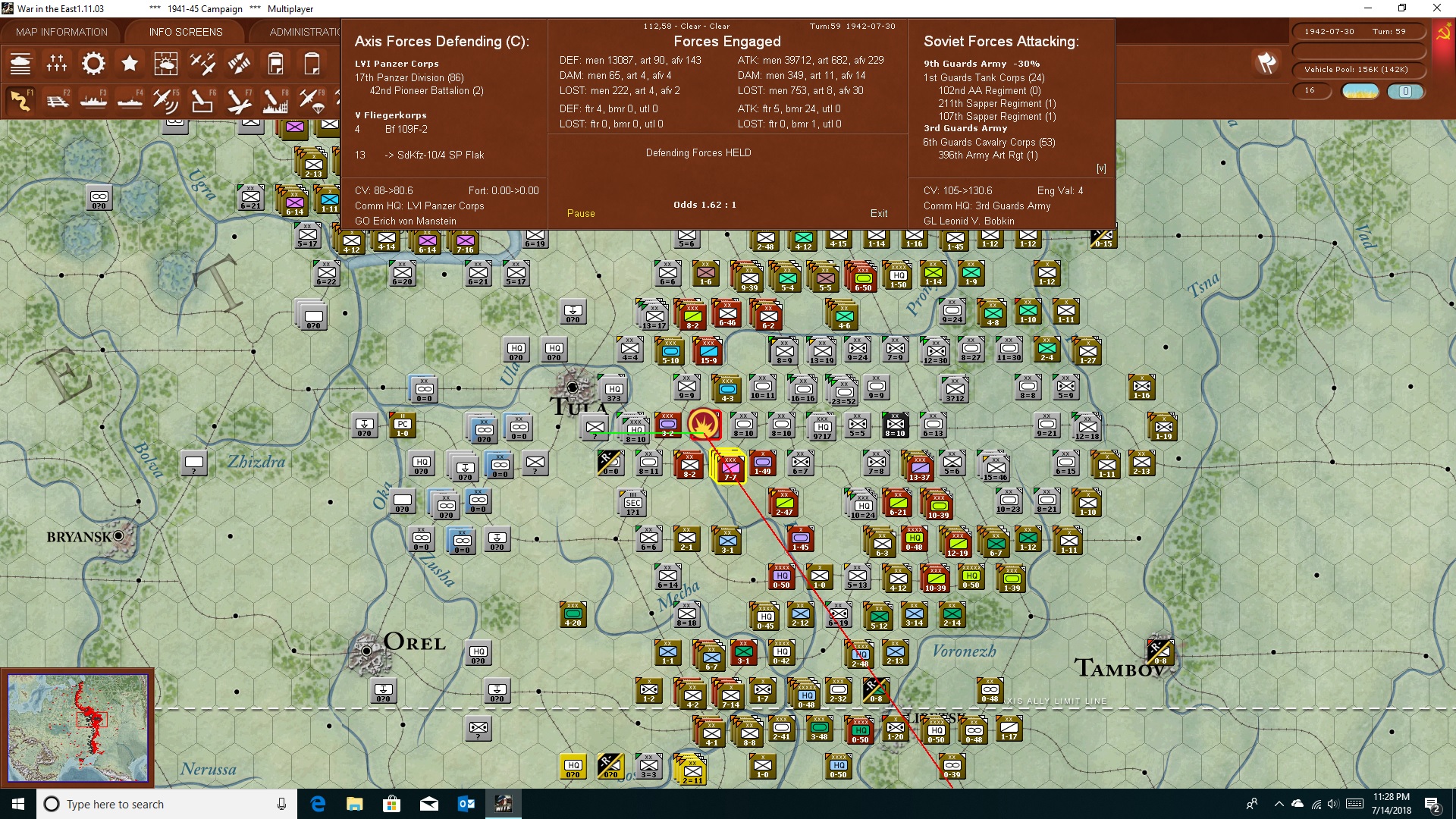This screenshot has height=819, width=1456.
Task: Open the losses screen with cross icons
Action: 57,64
